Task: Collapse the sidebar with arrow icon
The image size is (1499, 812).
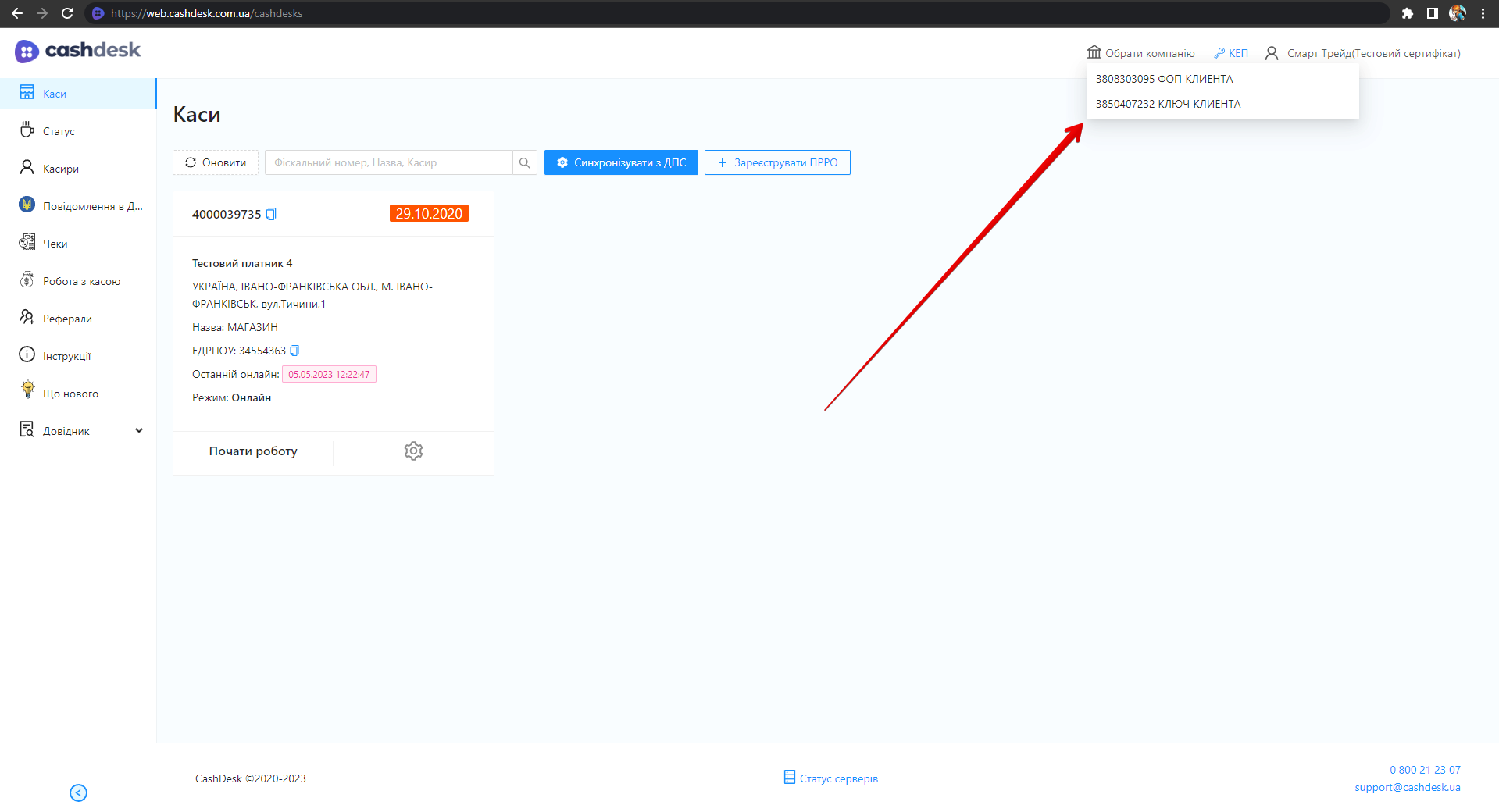Action: 78,792
